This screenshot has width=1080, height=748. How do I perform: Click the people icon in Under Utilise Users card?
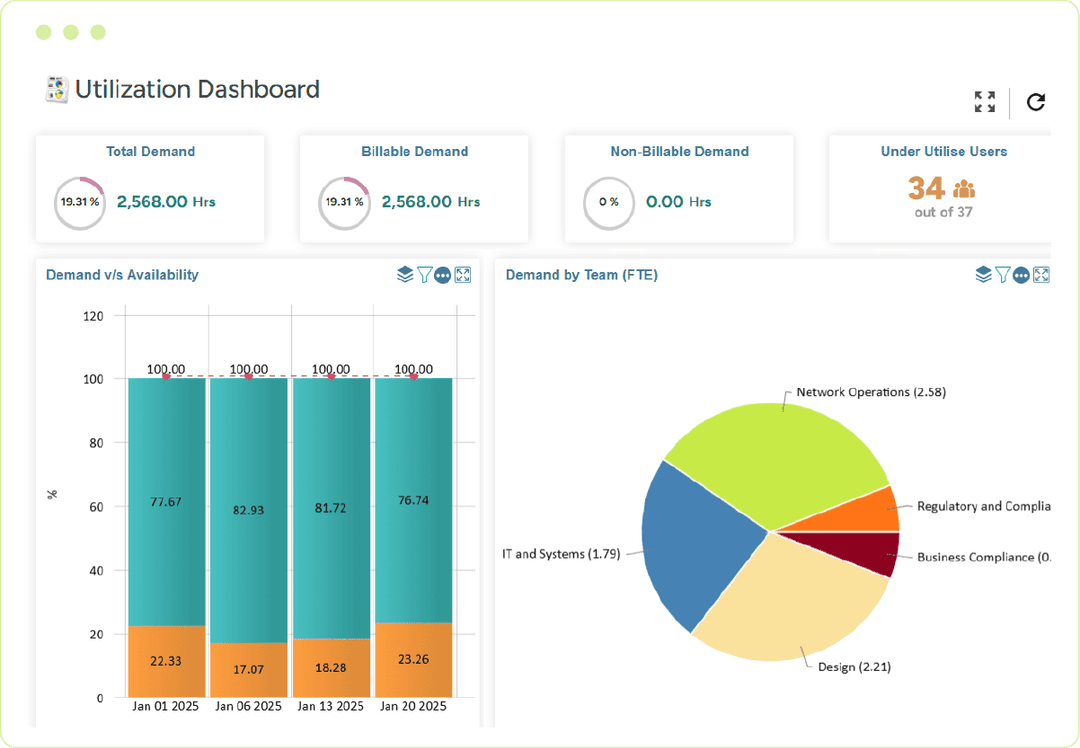pyautogui.click(x=963, y=187)
